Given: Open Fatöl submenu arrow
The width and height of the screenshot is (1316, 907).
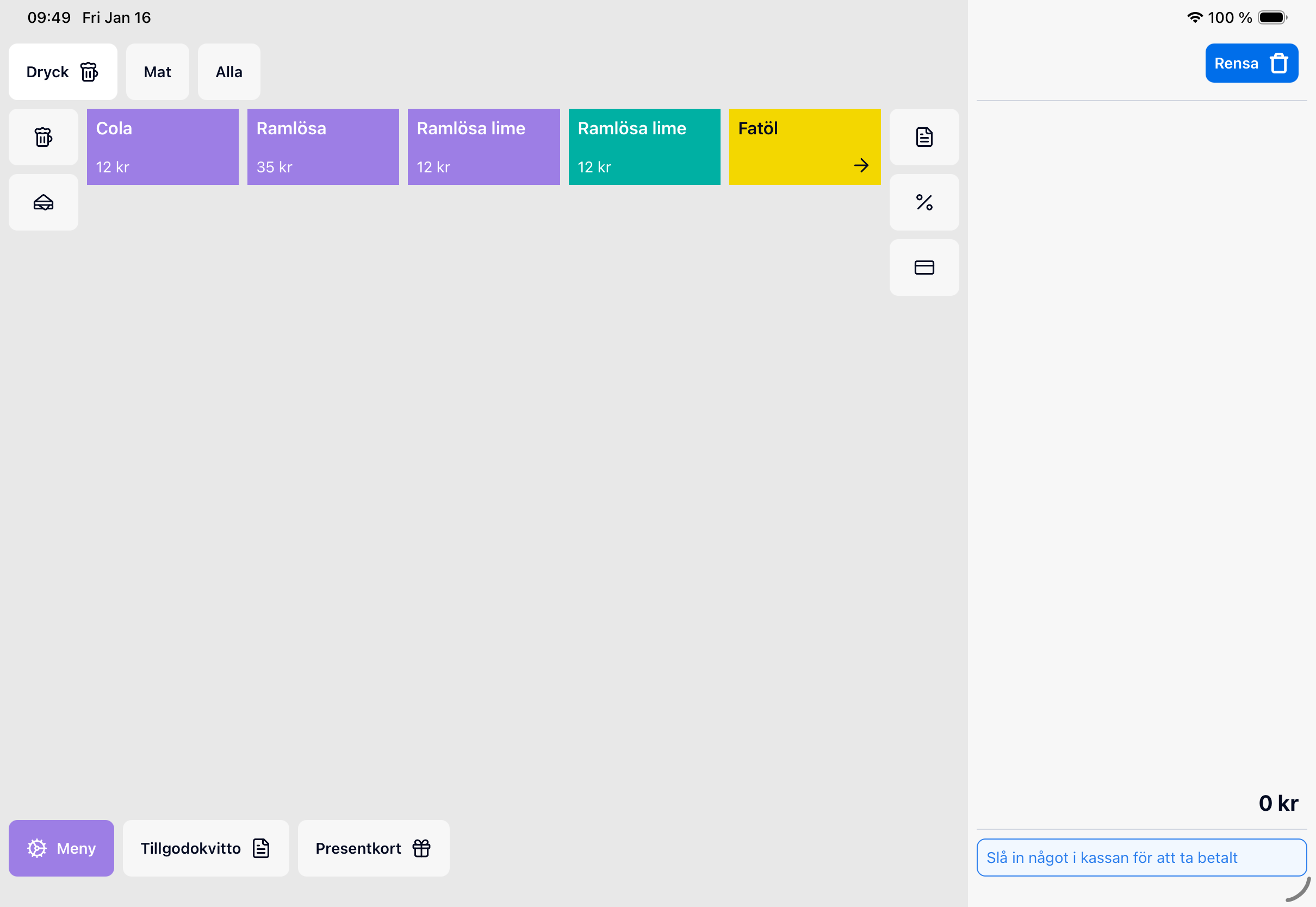Looking at the screenshot, I should coord(861,165).
